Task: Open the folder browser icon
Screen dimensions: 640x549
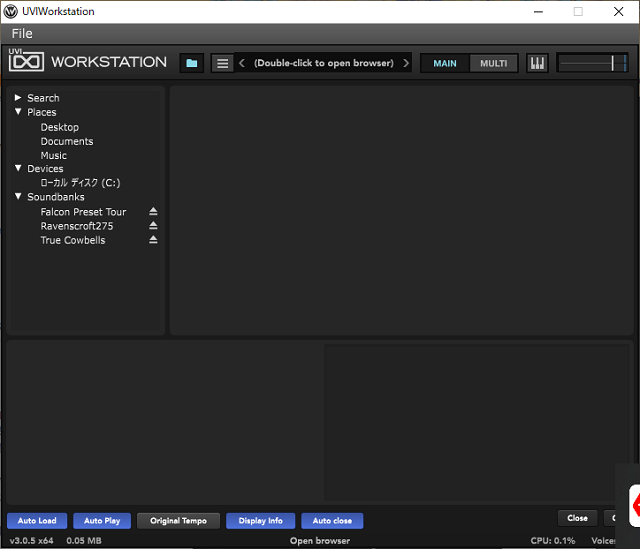Action: click(x=191, y=63)
